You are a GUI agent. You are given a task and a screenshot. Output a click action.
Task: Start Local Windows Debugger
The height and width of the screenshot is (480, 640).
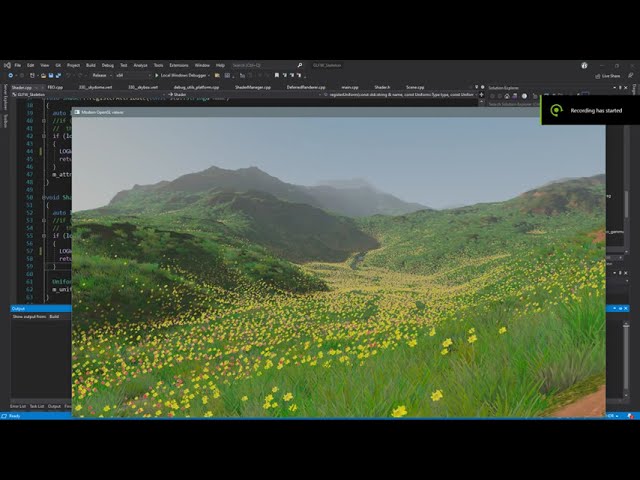click(180, 76)
